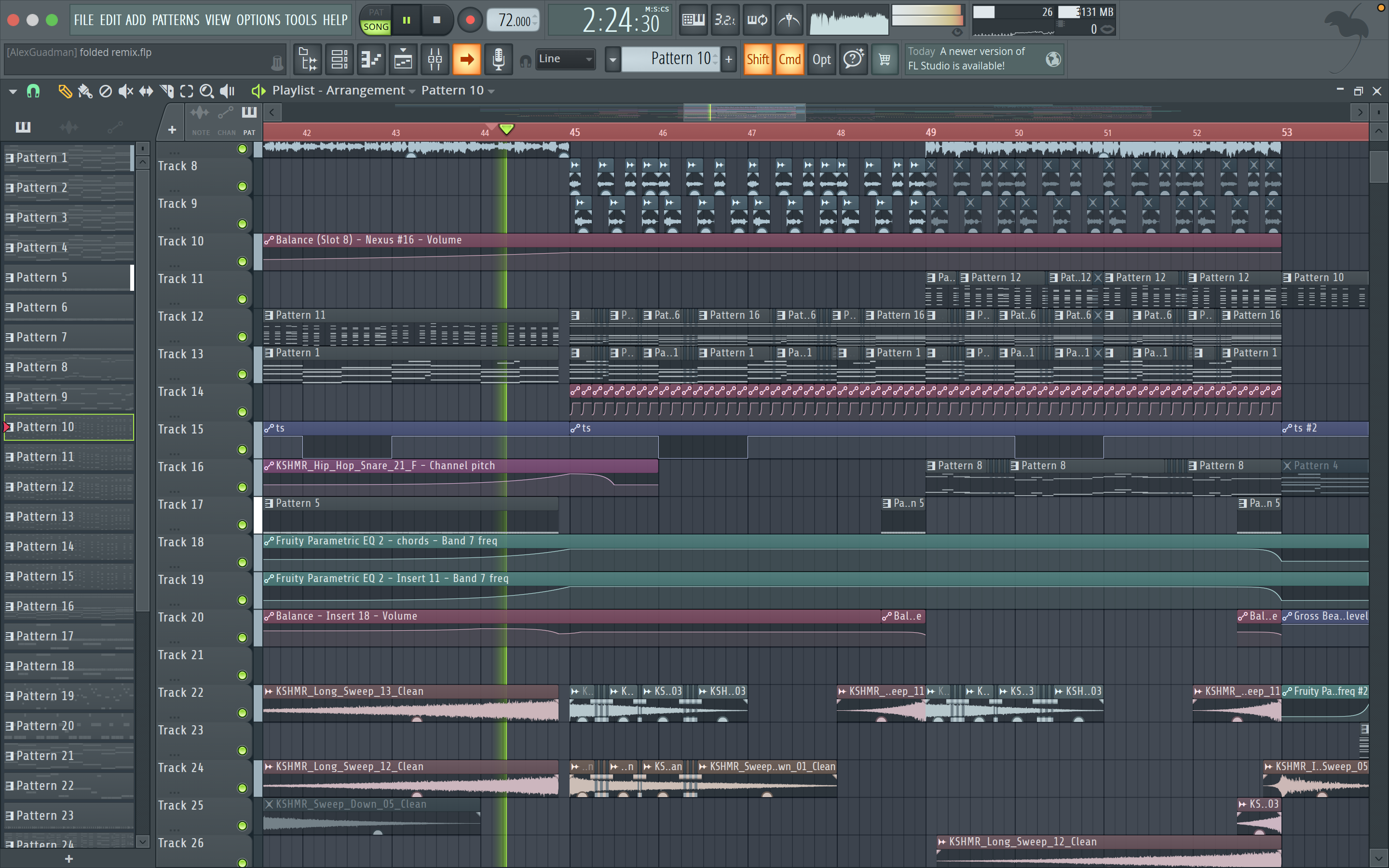1389x868 pixels.
Task: Select the Playback speaker tool
Action: [227, 91]
